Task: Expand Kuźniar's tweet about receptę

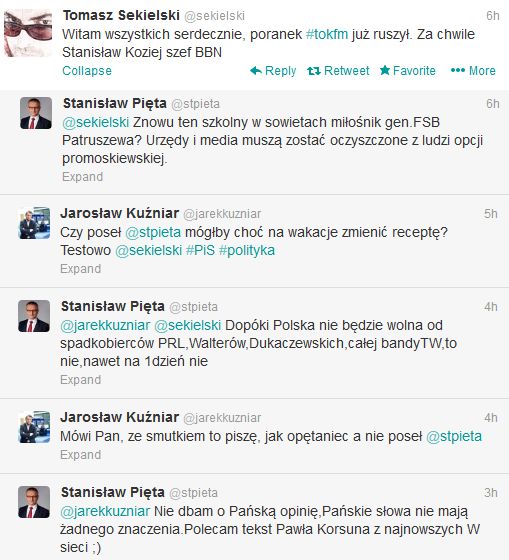Action: pos(81,269)
